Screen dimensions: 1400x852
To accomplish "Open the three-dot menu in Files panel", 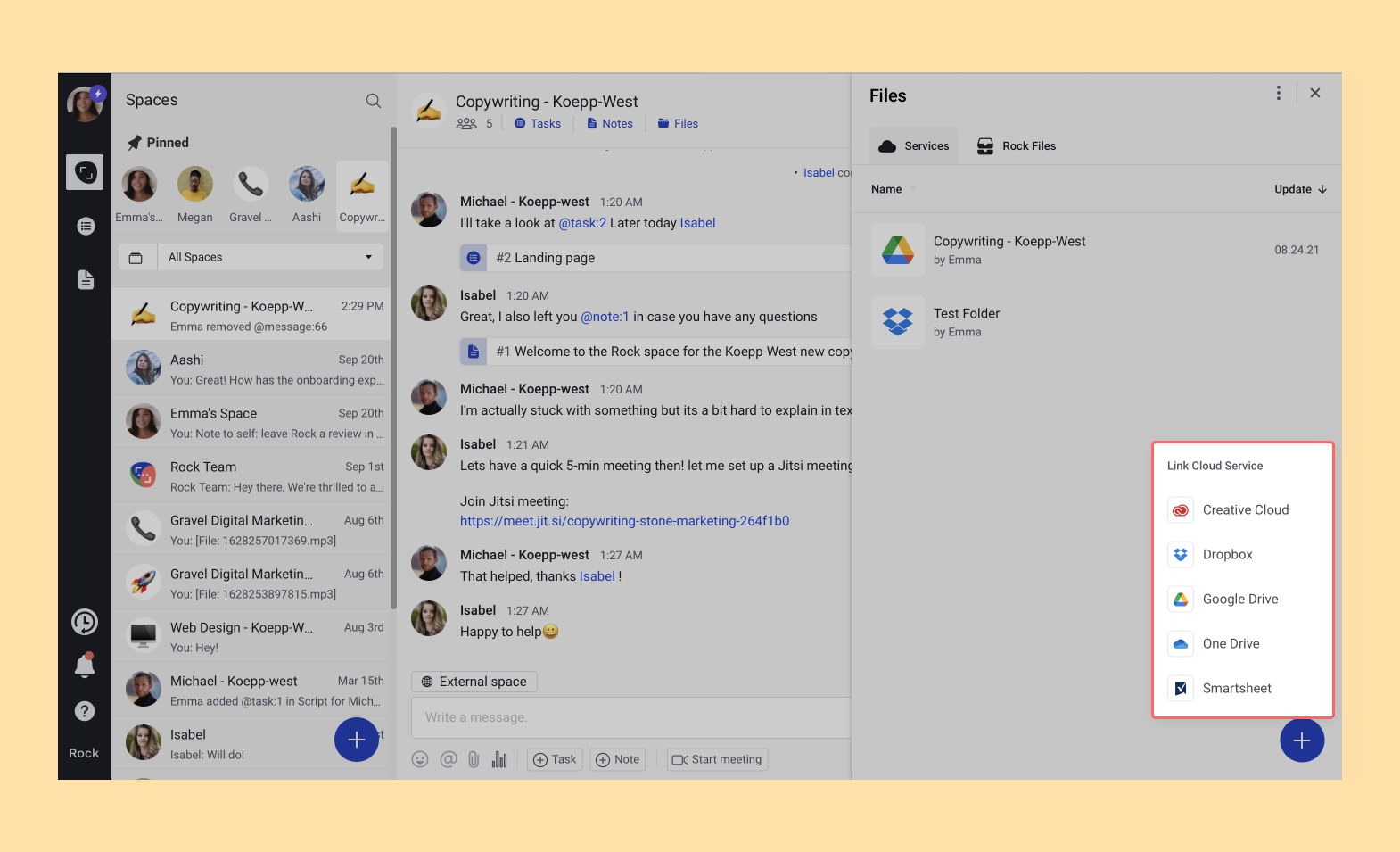I will click(1278, 94).
